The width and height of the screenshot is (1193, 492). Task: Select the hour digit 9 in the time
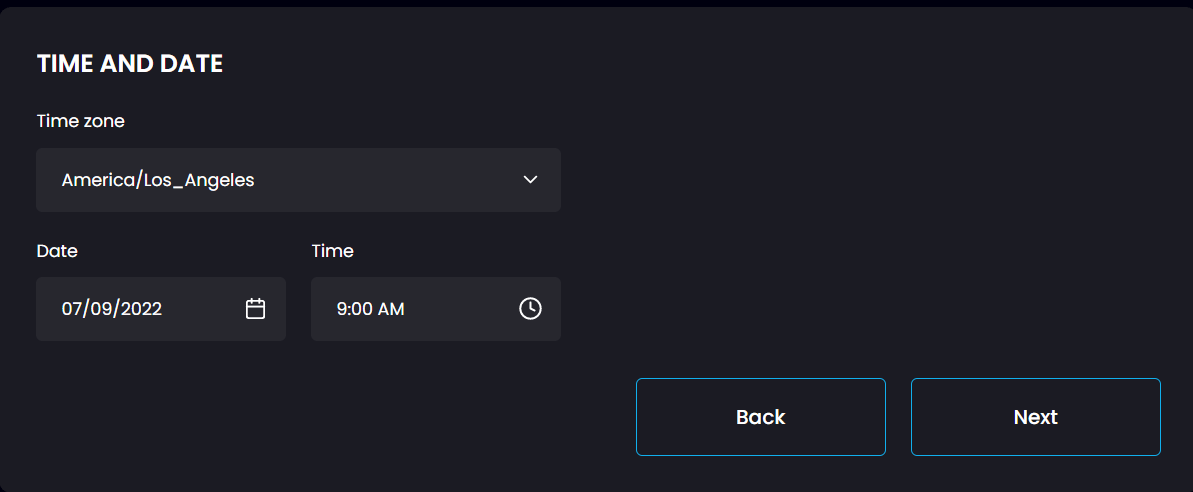[x=342, y=309]
